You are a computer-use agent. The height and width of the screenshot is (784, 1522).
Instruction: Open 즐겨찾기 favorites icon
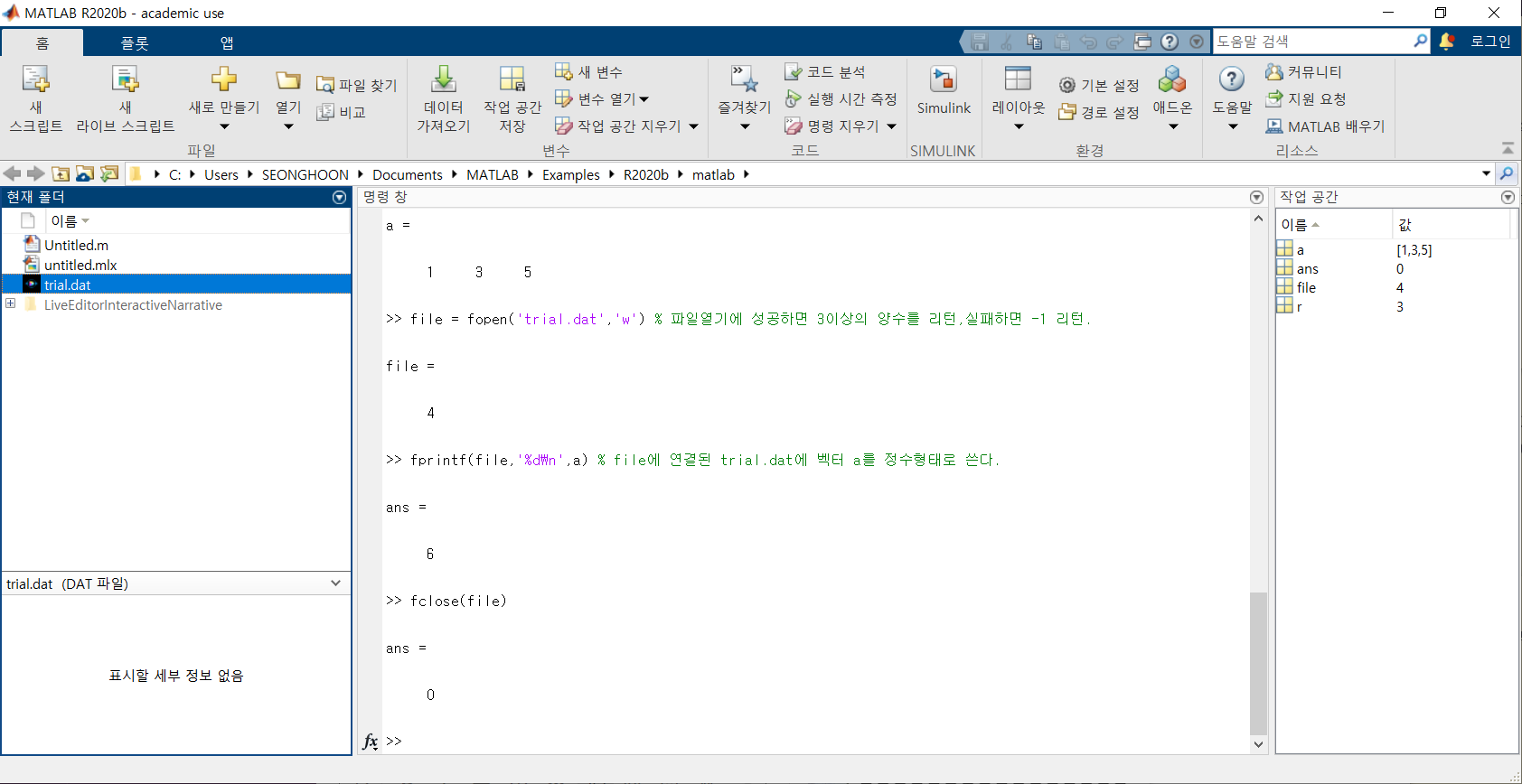pos(744,79)
